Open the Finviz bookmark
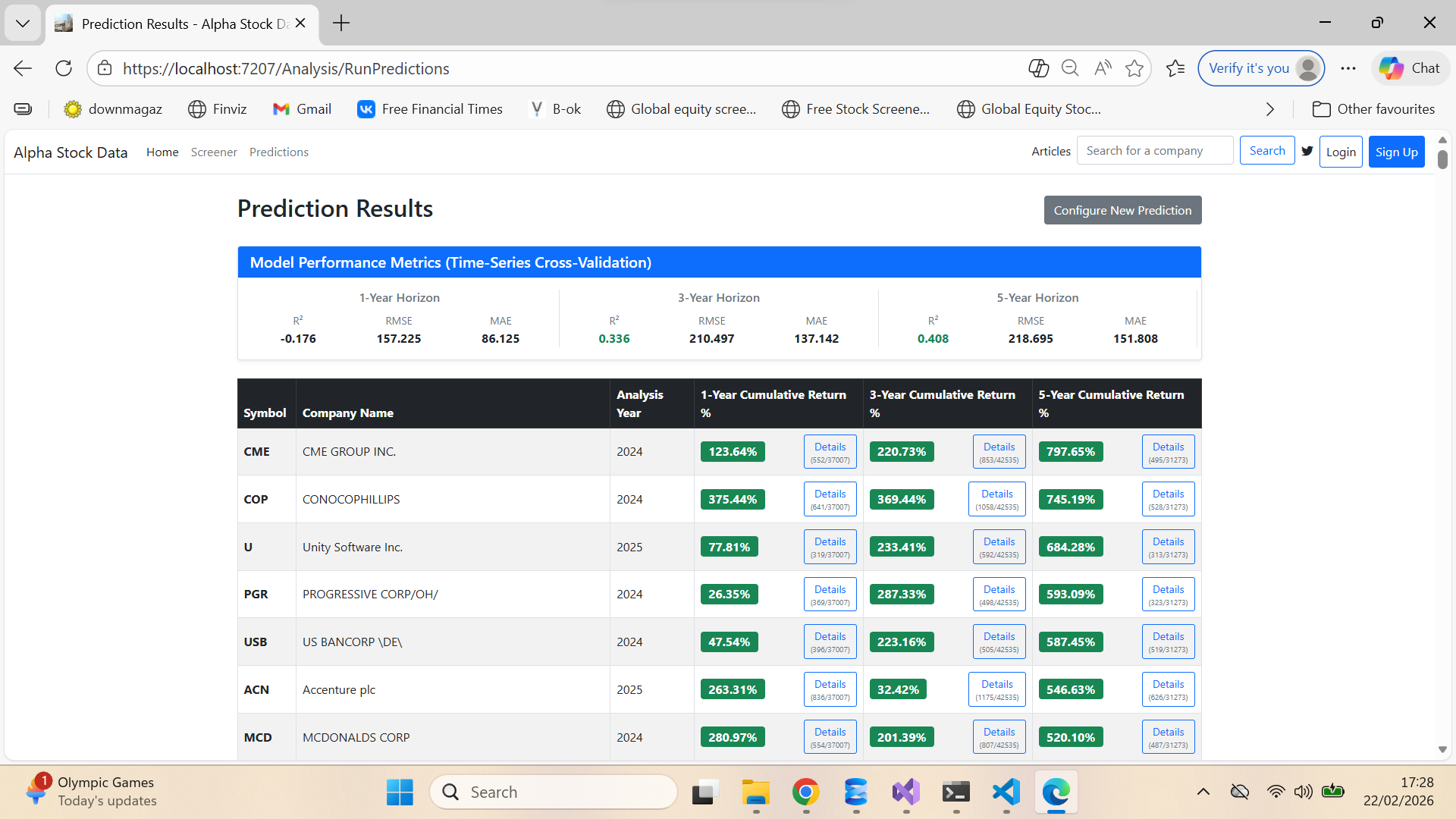This screenshot has width=1456, height=819. pyautogui.click(x=218, y=109)
